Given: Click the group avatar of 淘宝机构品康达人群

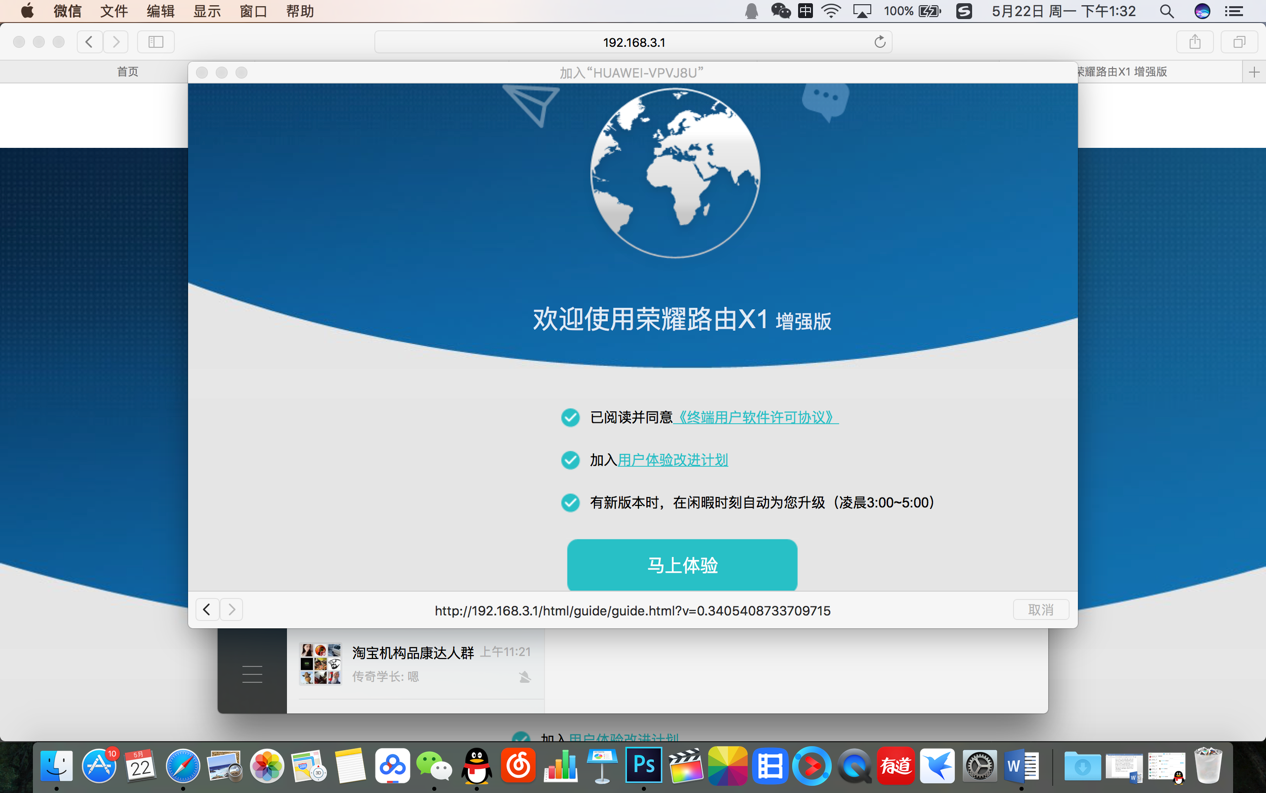Looking at the screenshot, I should pos(320,664).
